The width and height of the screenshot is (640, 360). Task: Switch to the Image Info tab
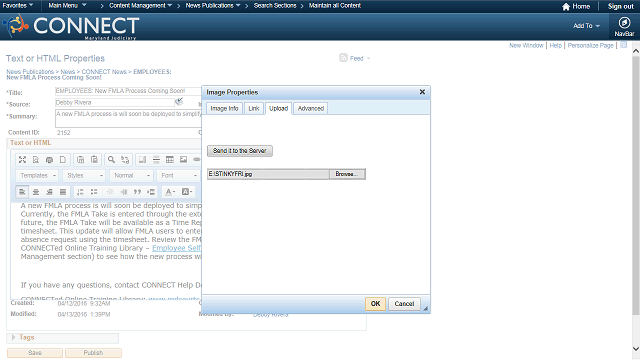coord(224,109)
